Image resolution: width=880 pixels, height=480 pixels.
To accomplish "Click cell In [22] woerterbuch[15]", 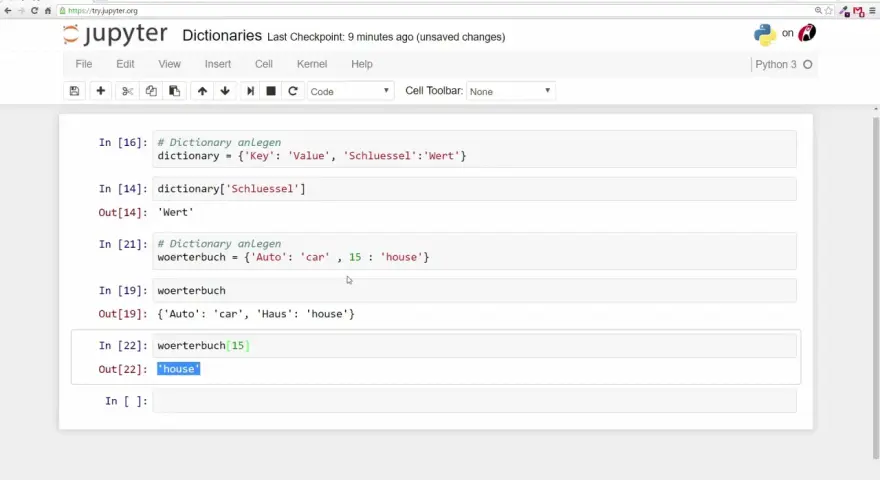I will 474,345.
